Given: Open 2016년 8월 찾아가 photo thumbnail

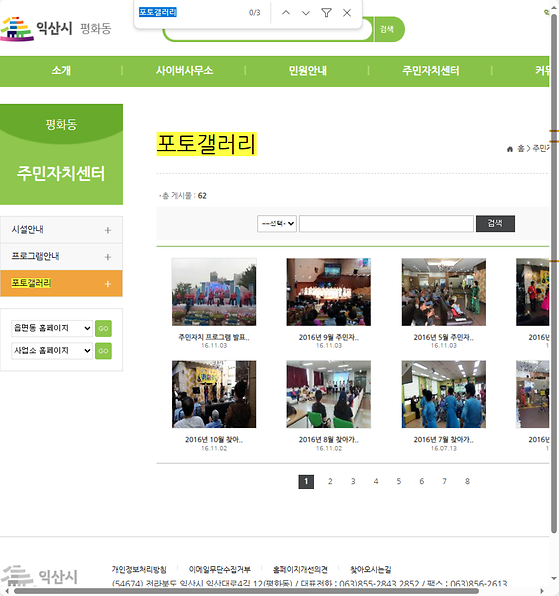Looking at the screenshot, I should pos(329,394).
